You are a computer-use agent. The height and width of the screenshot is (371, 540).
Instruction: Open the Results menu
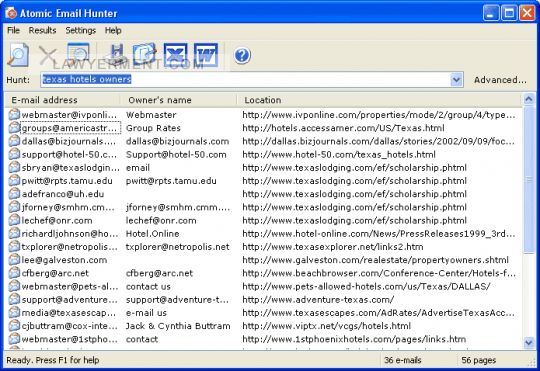pyautogui.click(x=42, y=30)
